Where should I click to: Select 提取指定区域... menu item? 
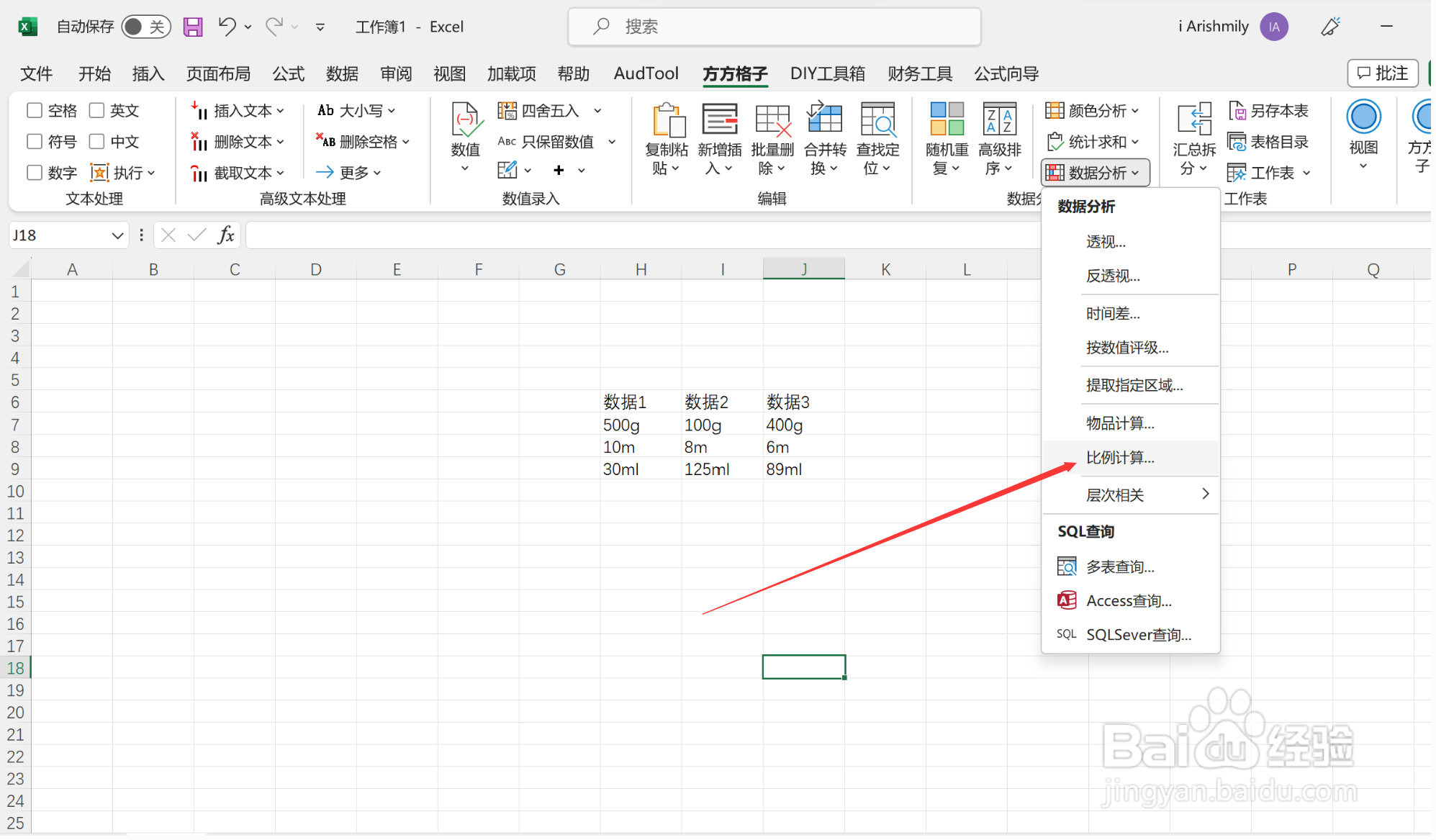1130,385
